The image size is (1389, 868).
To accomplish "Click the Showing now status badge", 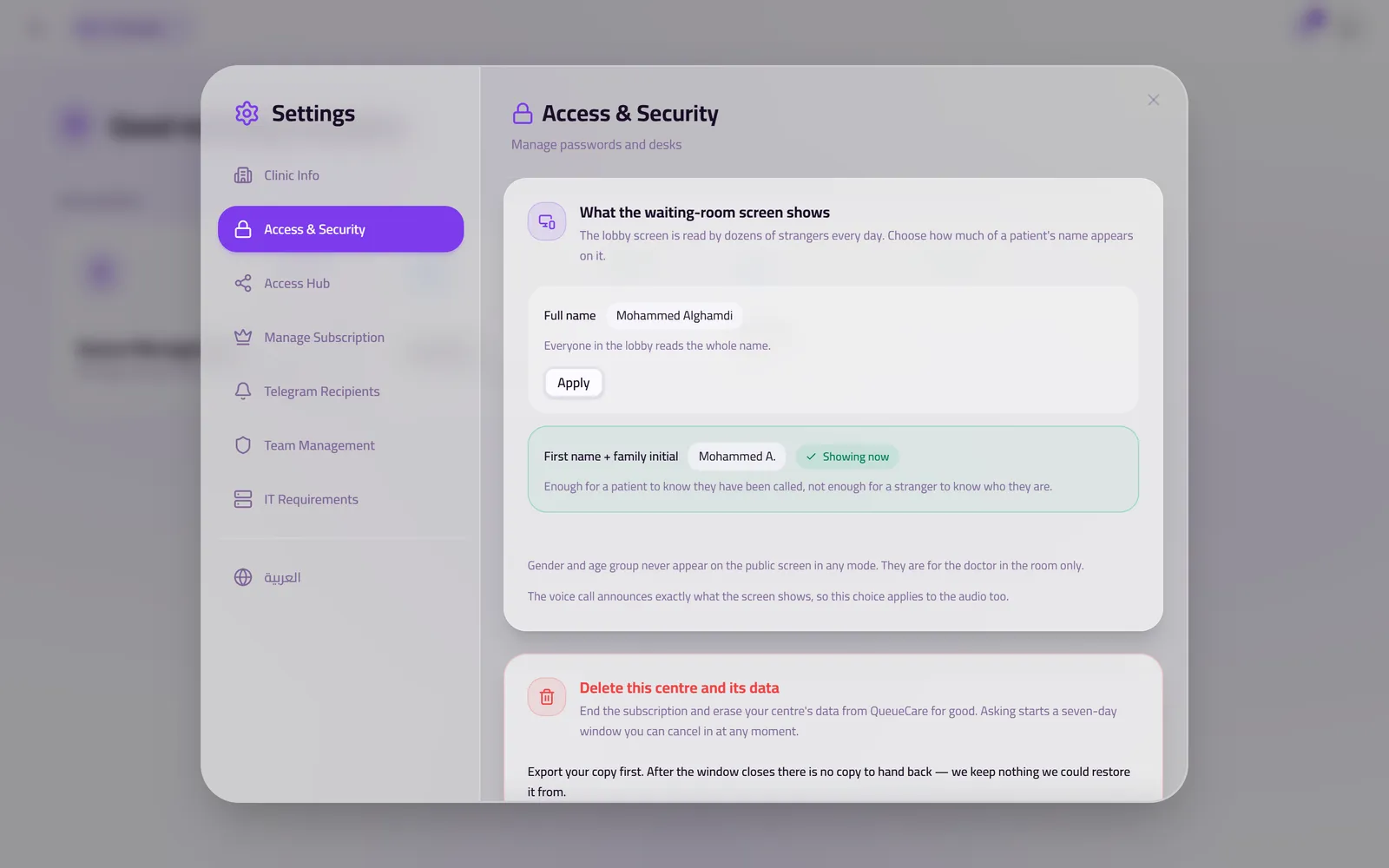I will tap(847, 457).
